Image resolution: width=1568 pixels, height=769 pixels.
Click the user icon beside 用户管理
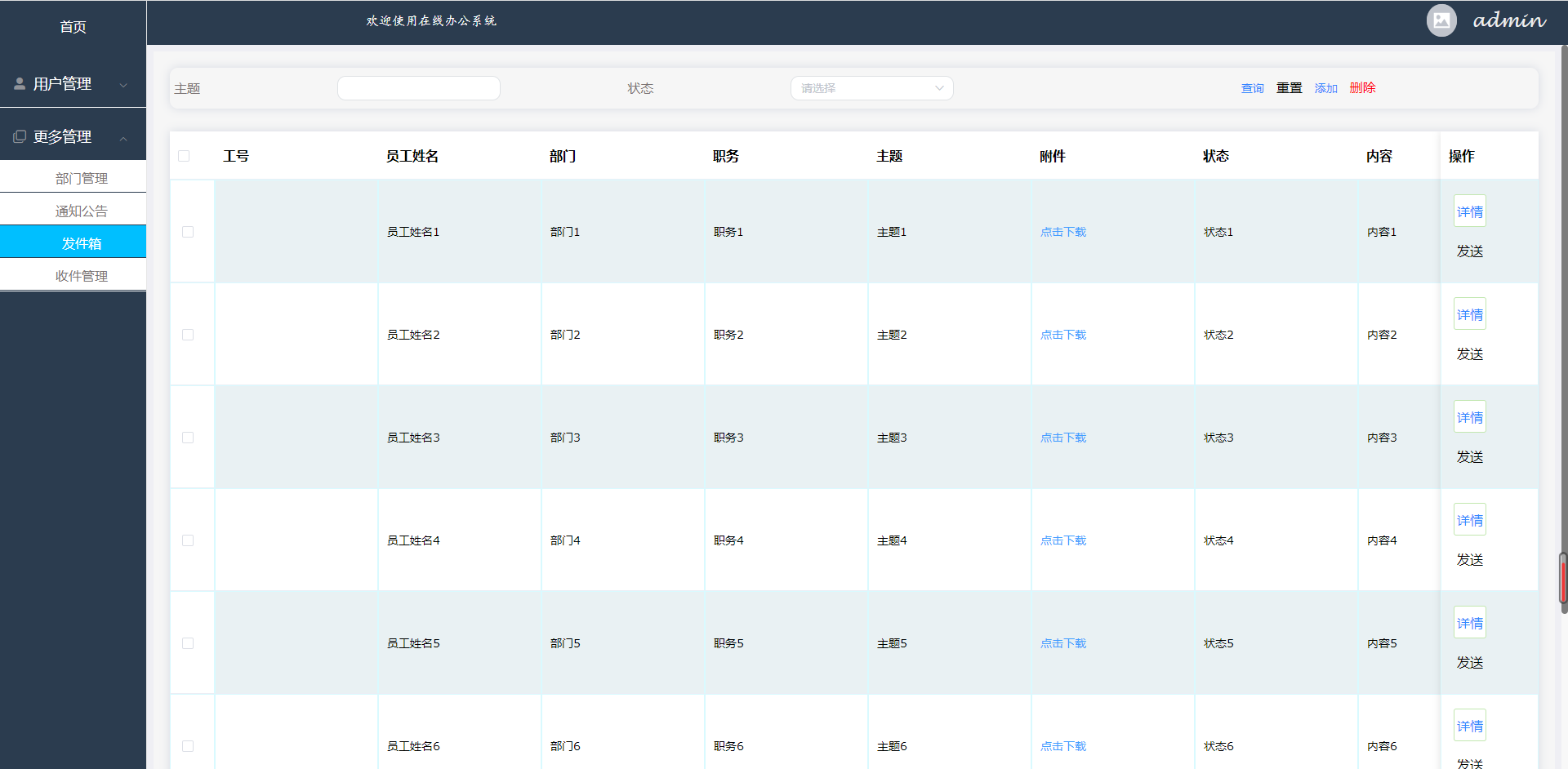point(19,82)
